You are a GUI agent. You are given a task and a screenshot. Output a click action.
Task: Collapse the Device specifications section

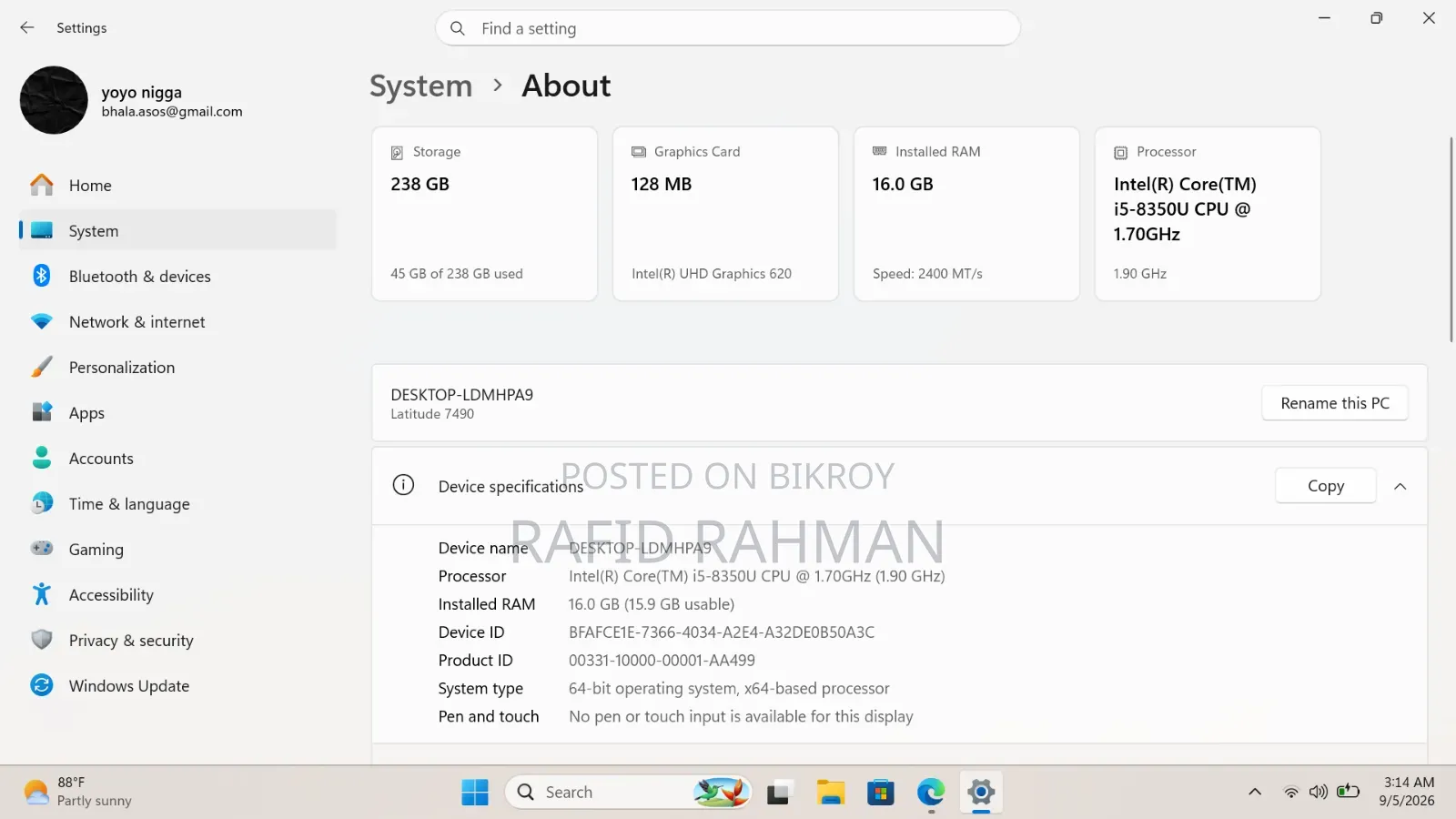[1400, 486]
